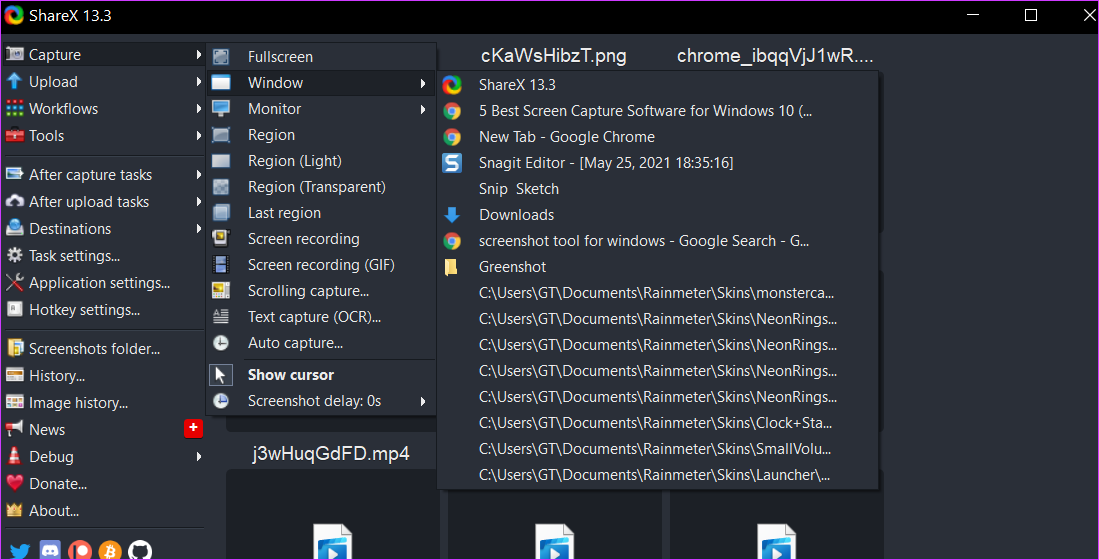Expand the Workflows submenu arrow
Viewport: 1099px width, 560px height.
point(200,109)
